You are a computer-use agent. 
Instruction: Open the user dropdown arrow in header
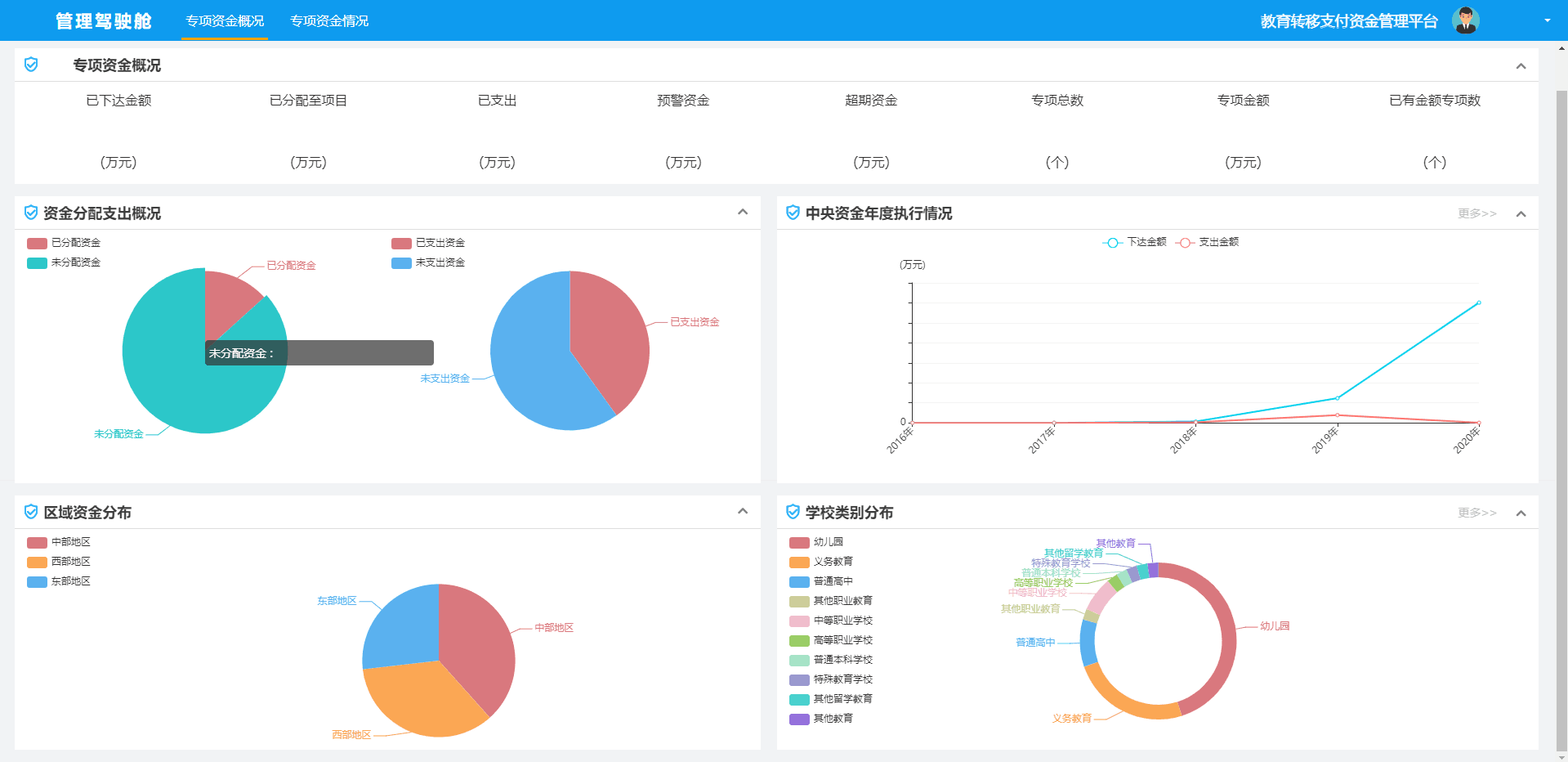pos(1548,20)
